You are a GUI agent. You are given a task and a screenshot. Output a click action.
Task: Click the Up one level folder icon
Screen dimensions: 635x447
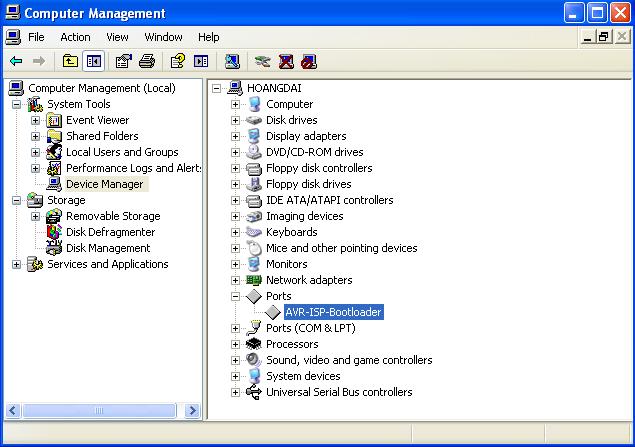coord(70,61)
